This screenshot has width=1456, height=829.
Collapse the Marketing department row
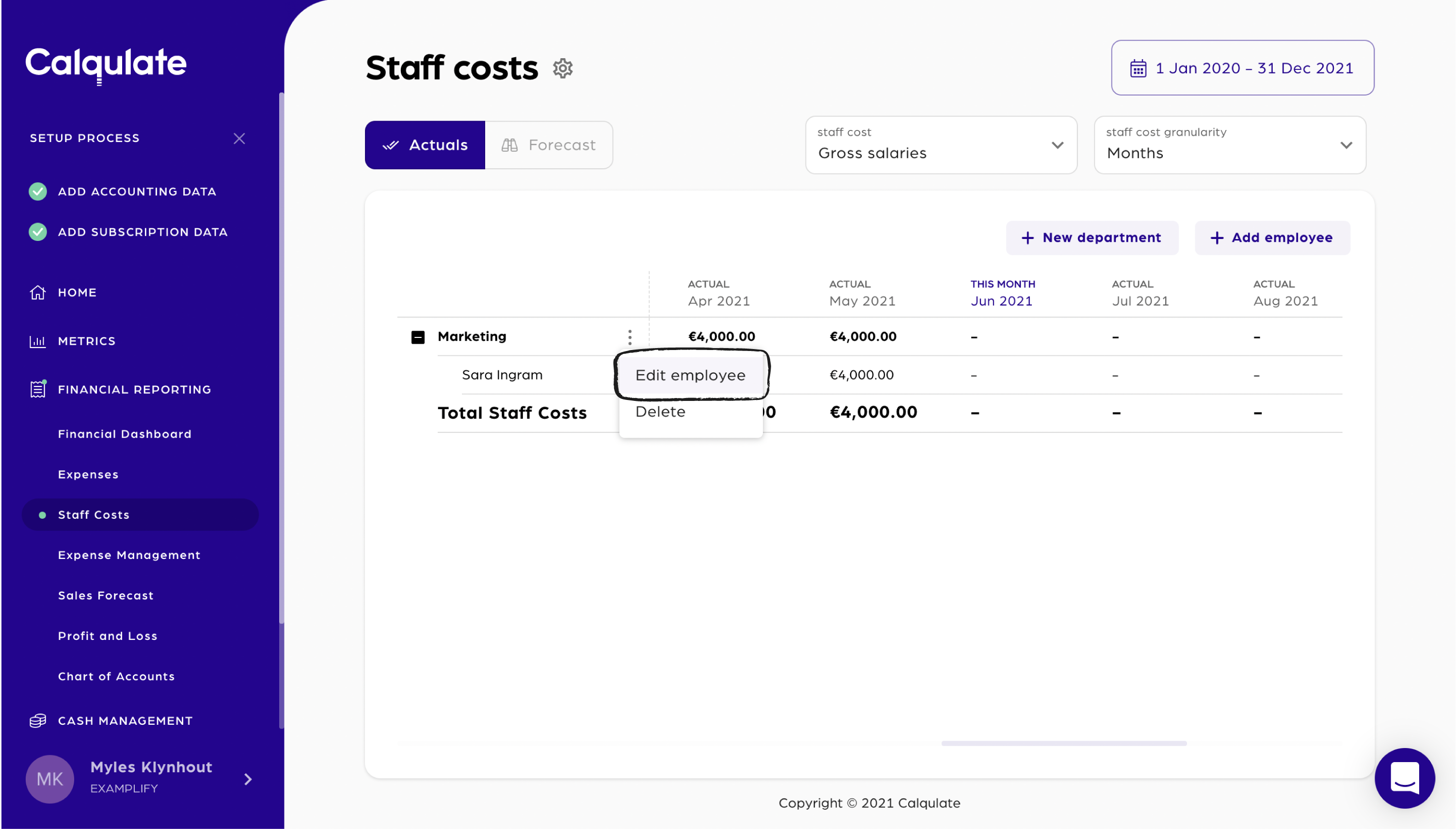[x=418, y=337]
